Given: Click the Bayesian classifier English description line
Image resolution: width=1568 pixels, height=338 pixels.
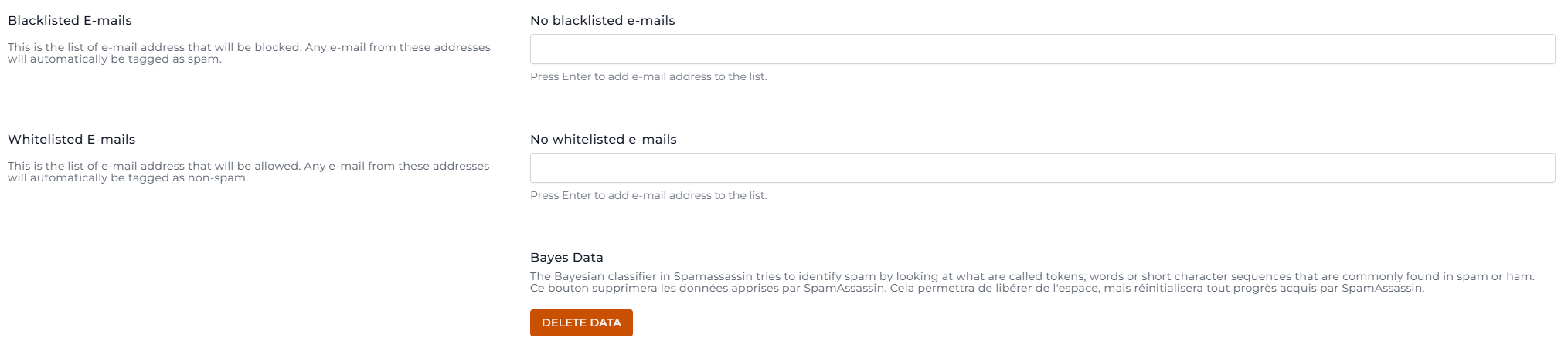Looking at the screenshot, I should pos(1032,276).
